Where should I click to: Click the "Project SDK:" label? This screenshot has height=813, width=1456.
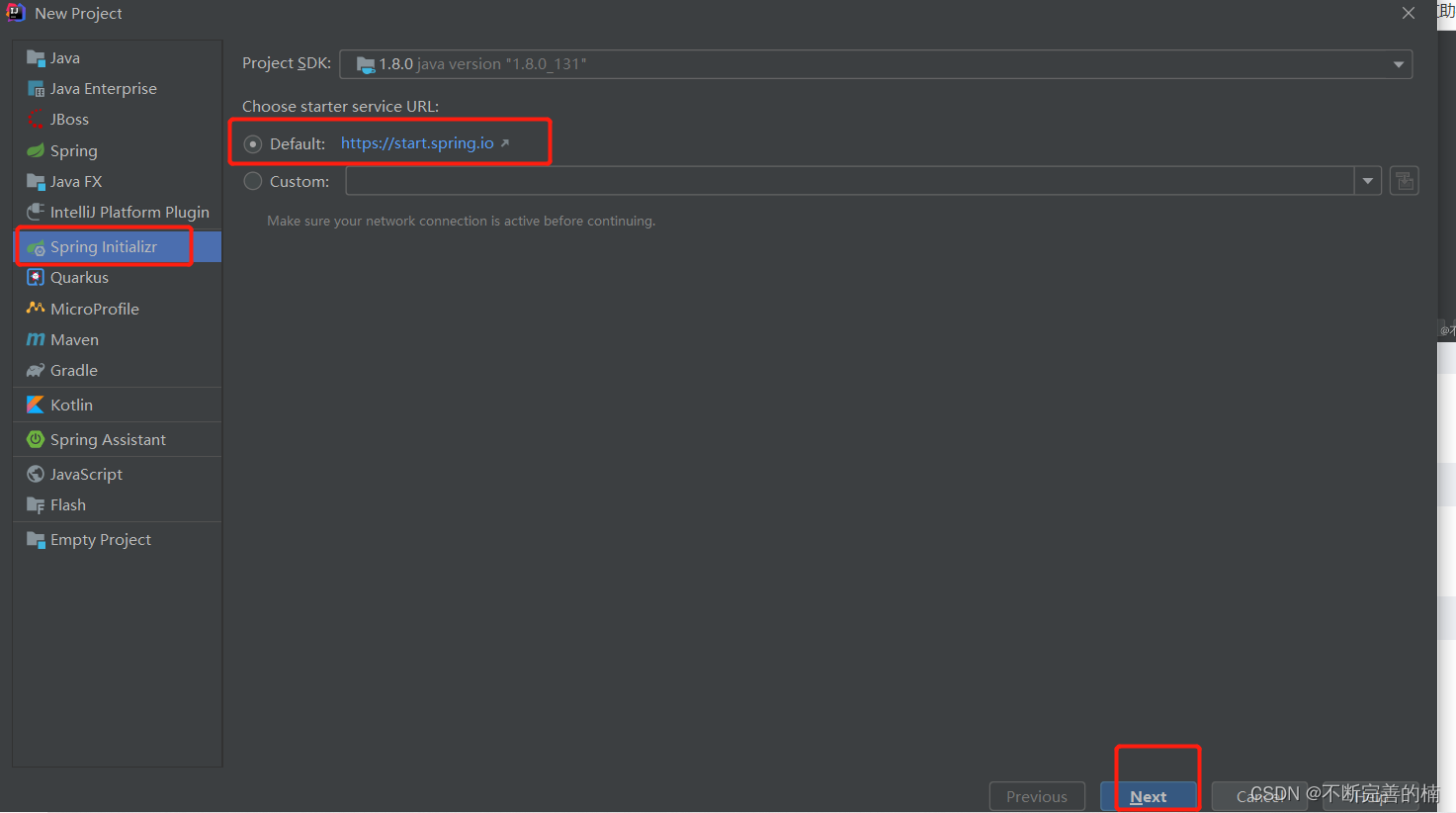[x=287, y=63]
